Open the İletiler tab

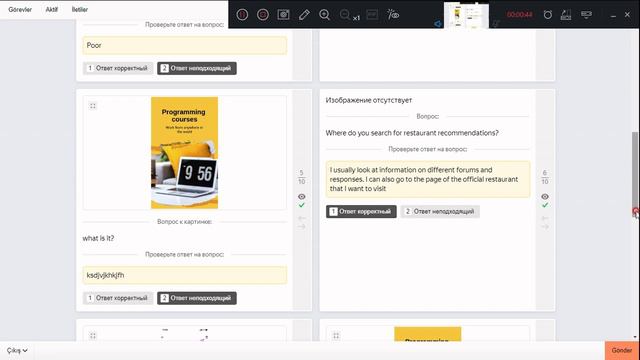coord(80,9)
